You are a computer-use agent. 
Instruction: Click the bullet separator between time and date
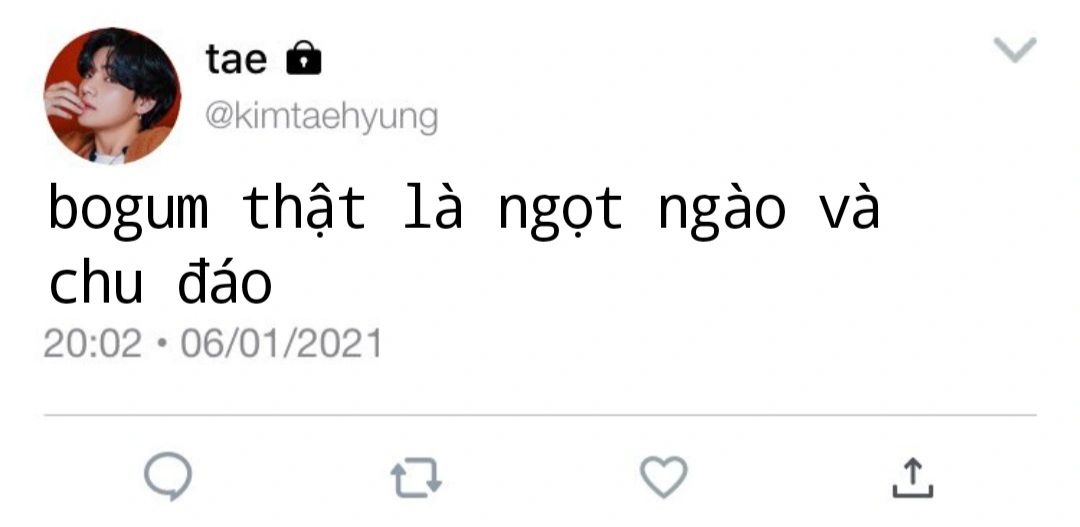pyautogui.click(x=161, y=343)
